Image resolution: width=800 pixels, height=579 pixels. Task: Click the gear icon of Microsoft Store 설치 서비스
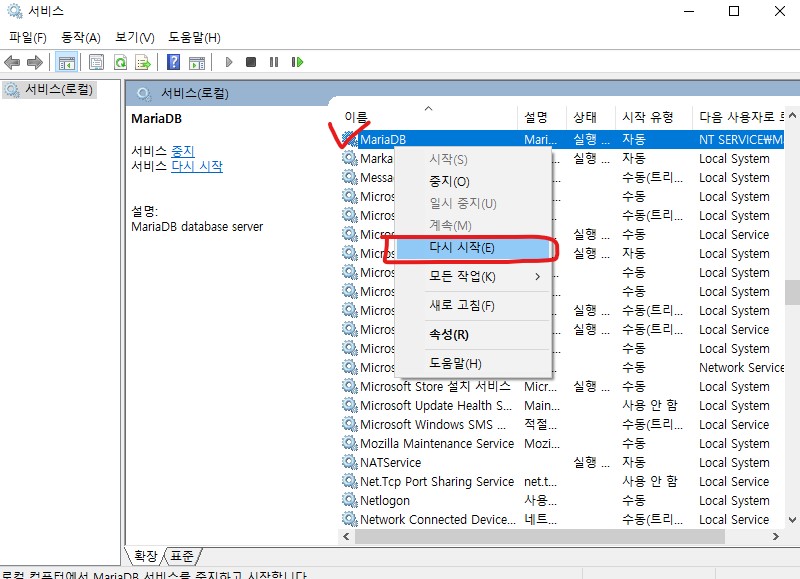[x=349, y=386]
